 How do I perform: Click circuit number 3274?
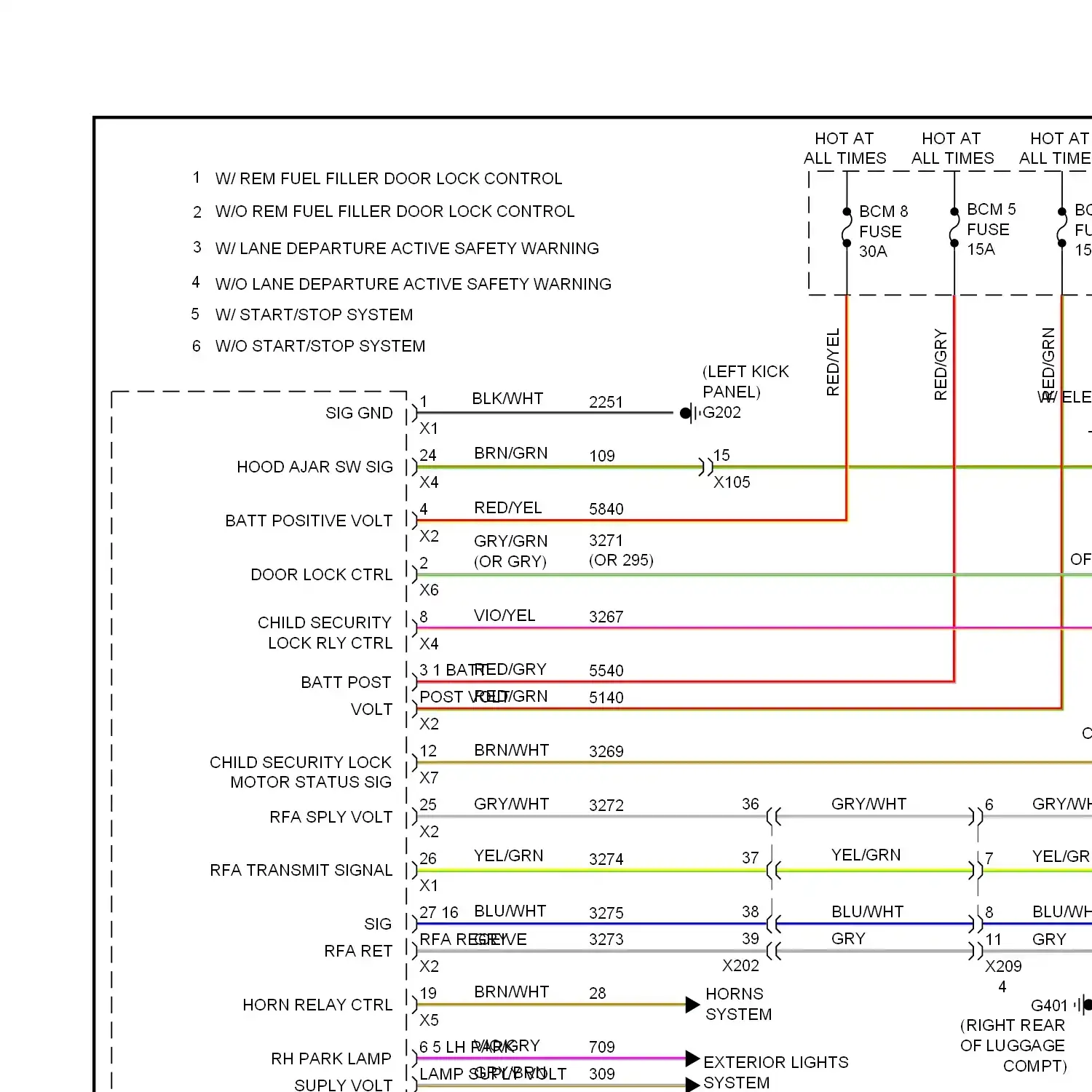tap(606, 859)
